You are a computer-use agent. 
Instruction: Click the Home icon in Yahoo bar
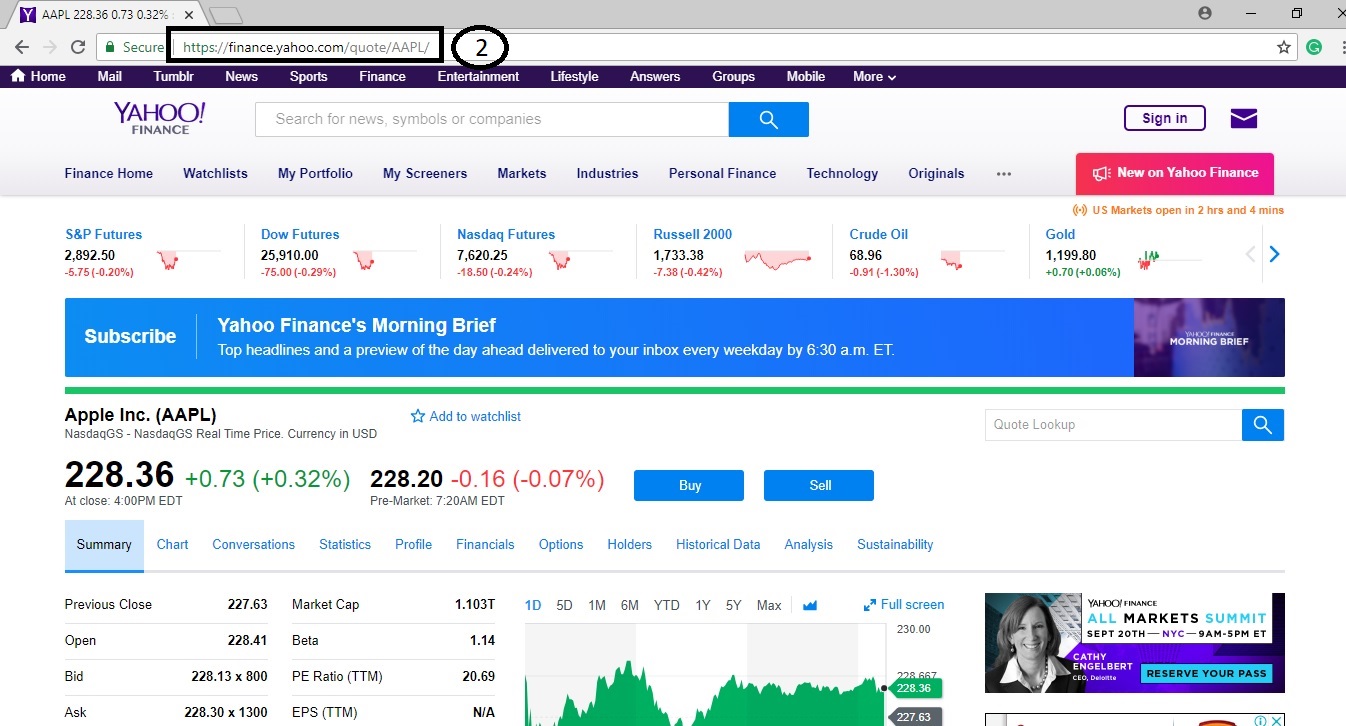point(19,76)
